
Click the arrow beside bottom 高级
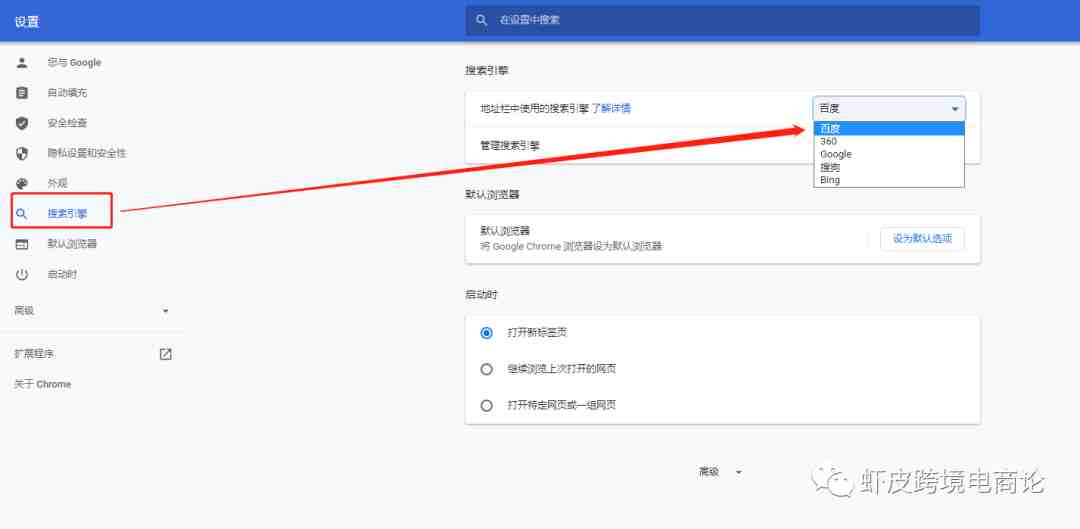(x=738, y=473)
